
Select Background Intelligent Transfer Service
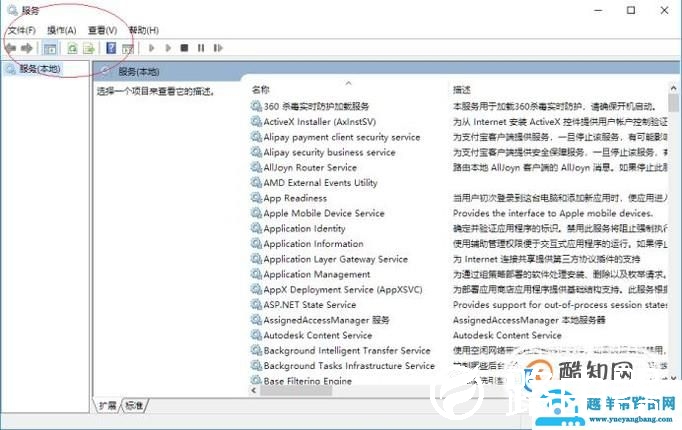tap(347, 350)
